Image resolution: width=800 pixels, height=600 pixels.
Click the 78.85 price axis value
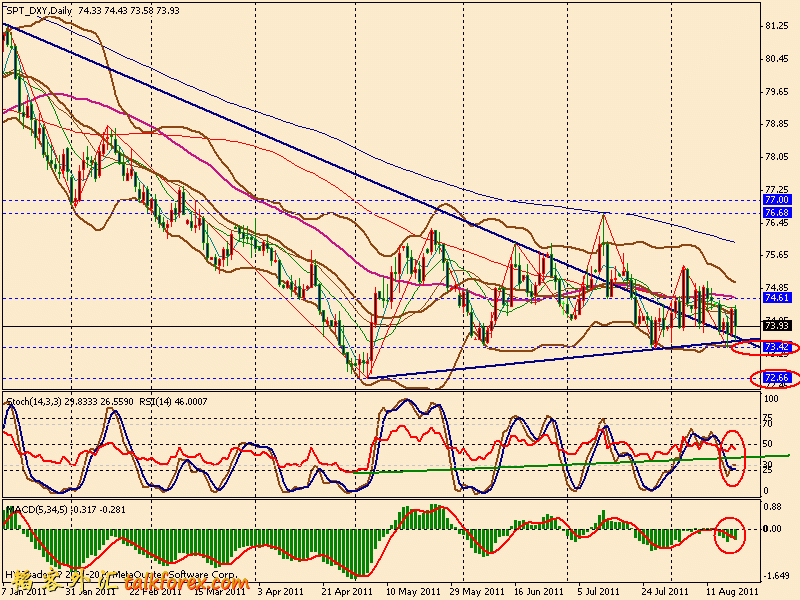[x=777, y=124]
